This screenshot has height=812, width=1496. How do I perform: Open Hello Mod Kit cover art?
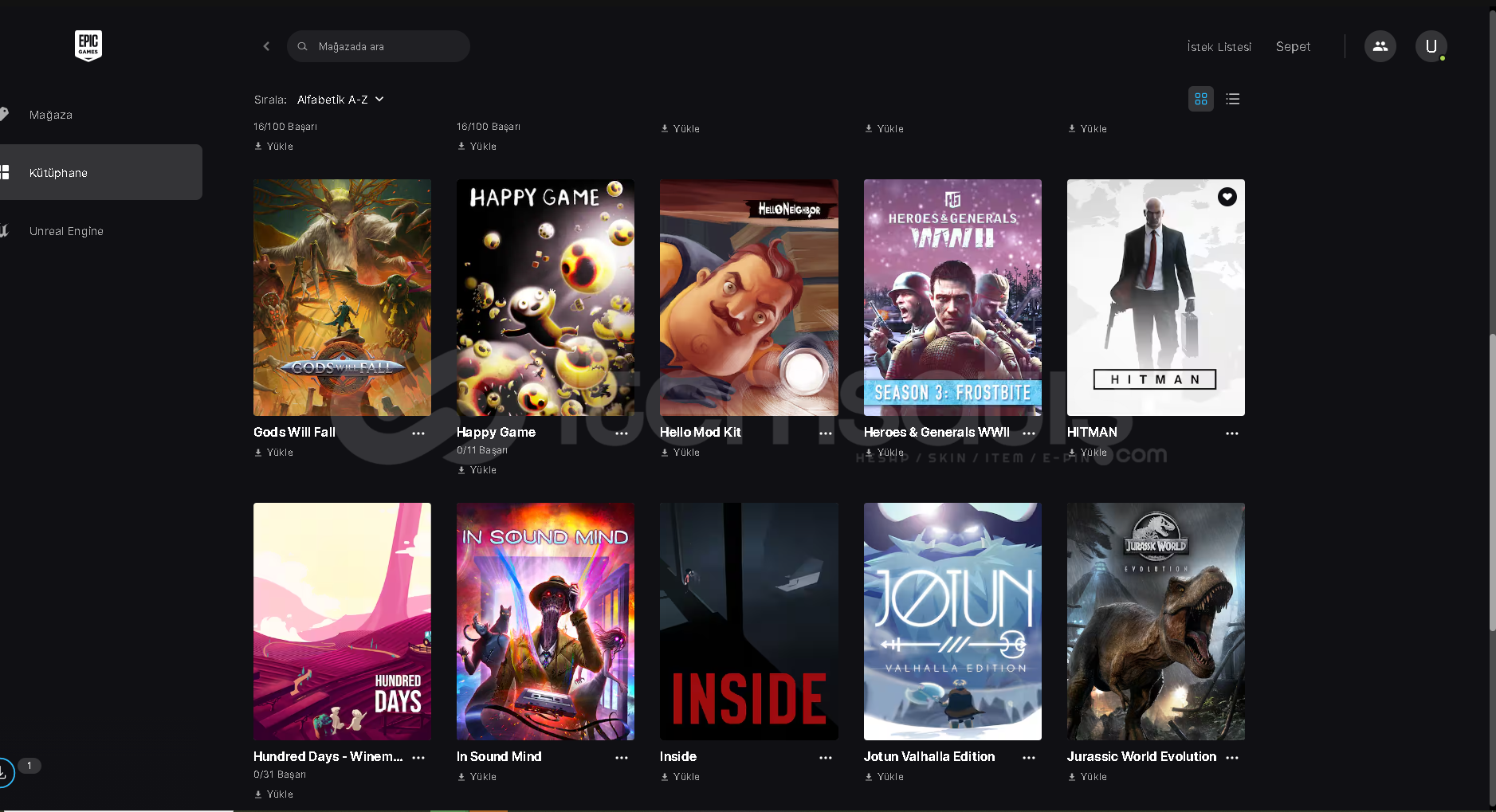click(749, 297)
